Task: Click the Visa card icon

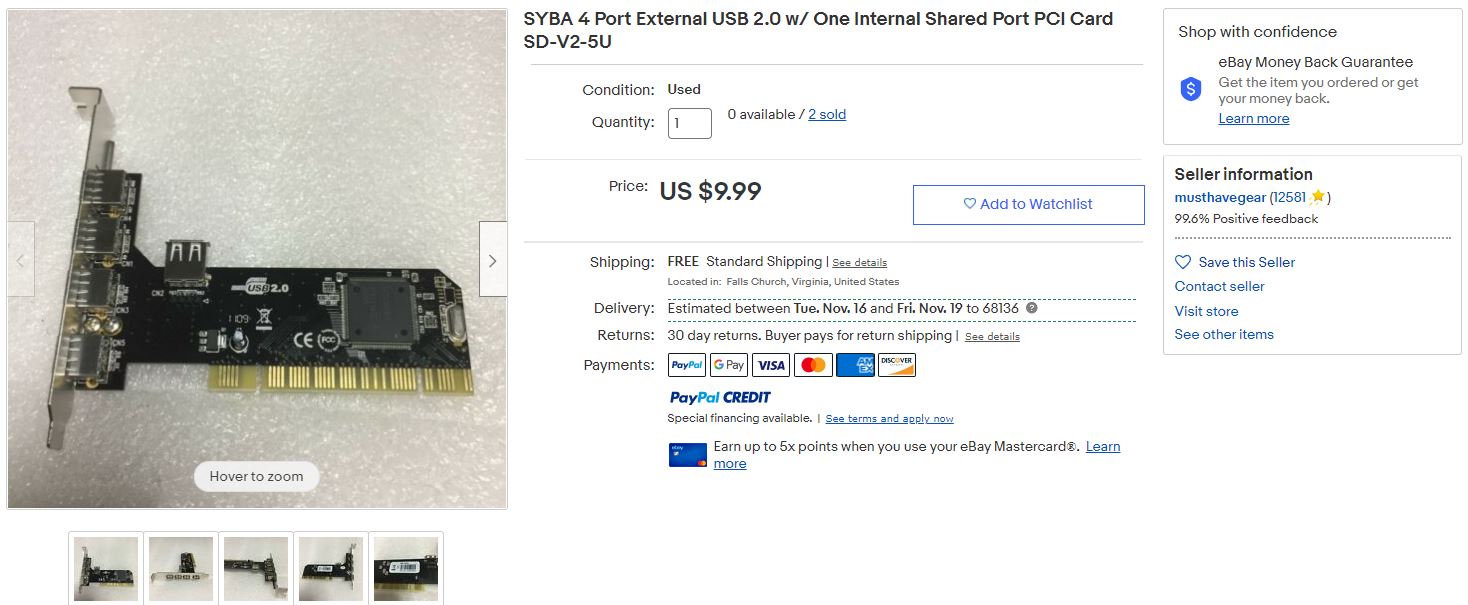Action: pyautogui.click(x=771, y=365)
